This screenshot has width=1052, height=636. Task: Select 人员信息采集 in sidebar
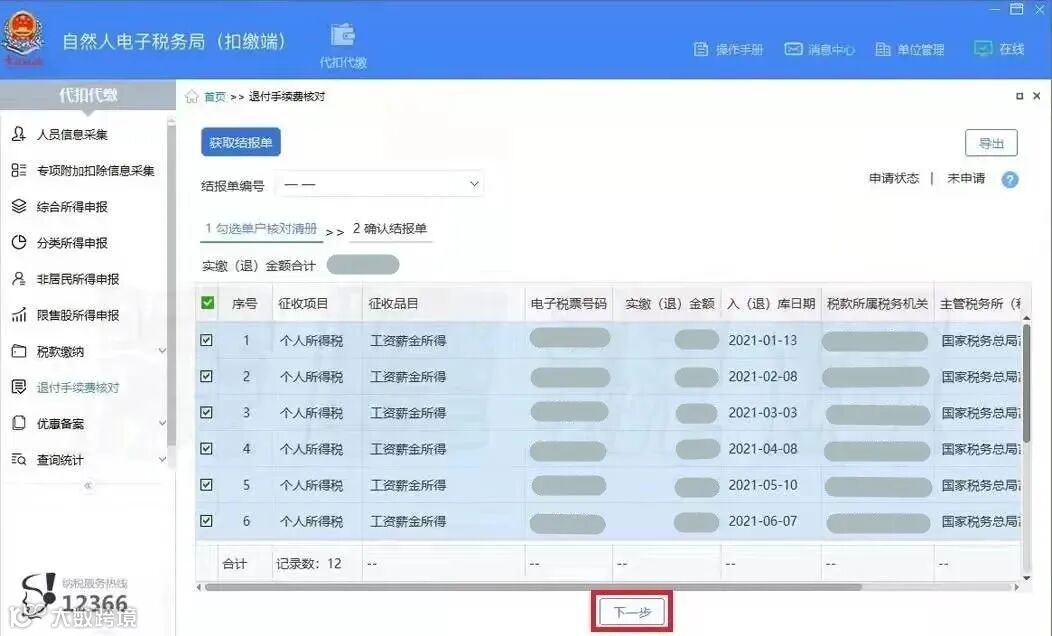(72, 135)
